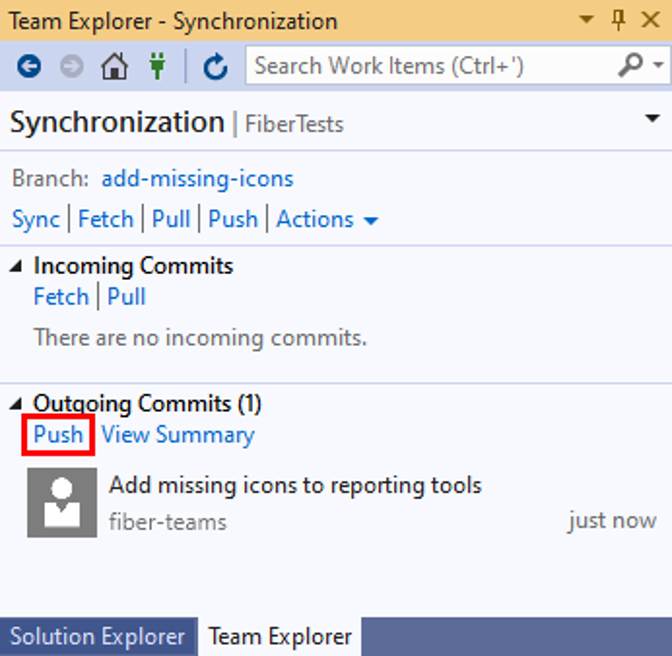Expand the Synchronization page menu arrow
The image size is (672, 656).
[653, 120]
